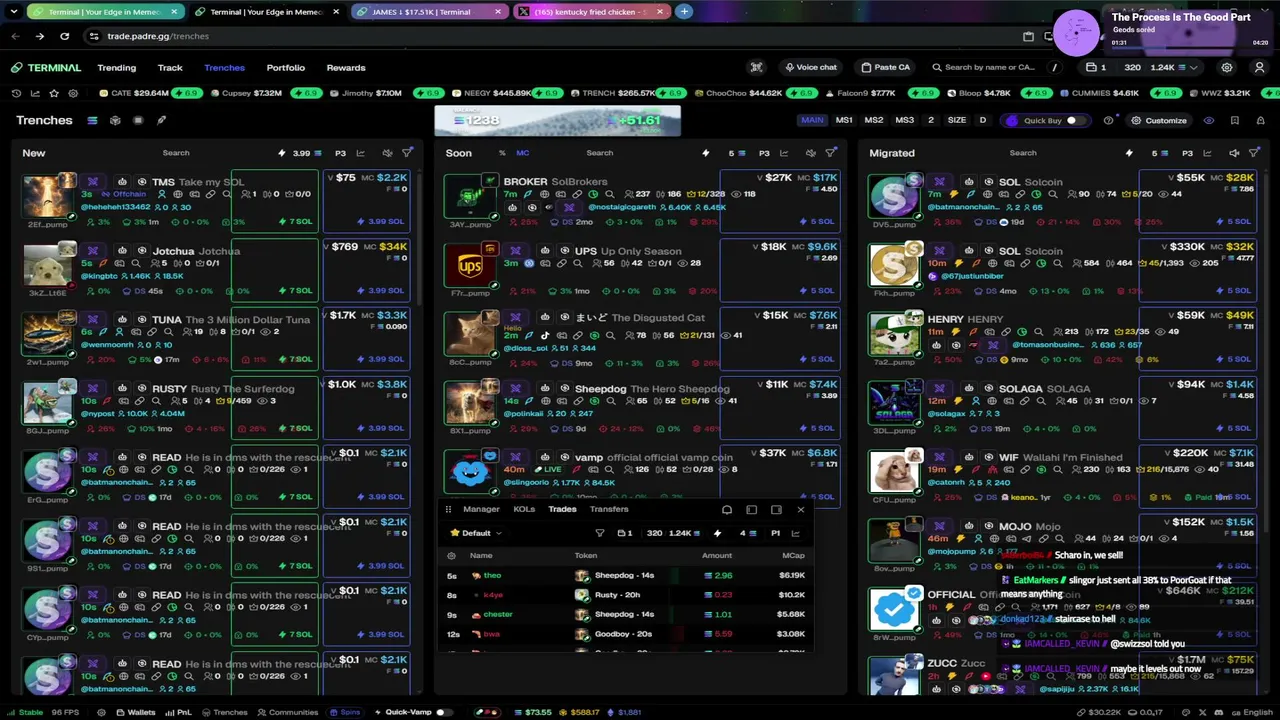Mute sound alerts in the Migrated column
The image size is (1280, 720).
pos(1234,153)
